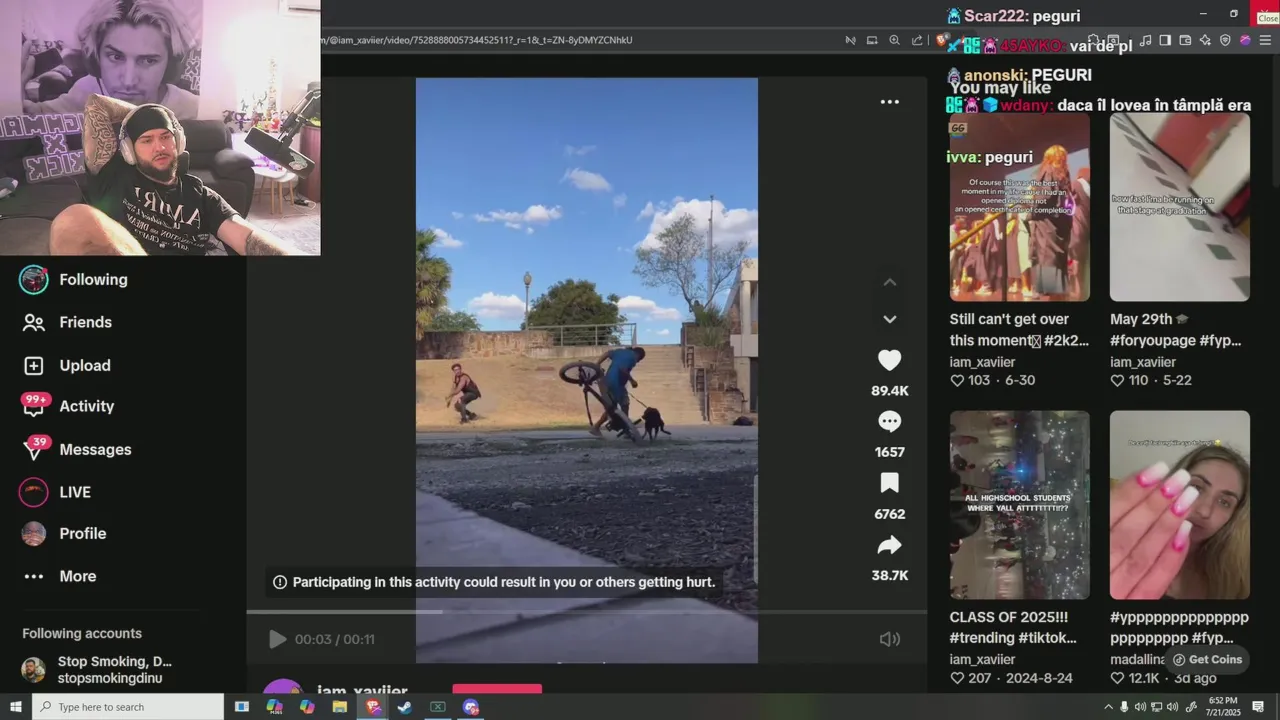
Task: Toggle the browser sidebar panel icon
Action: (x=1165, y=40)
